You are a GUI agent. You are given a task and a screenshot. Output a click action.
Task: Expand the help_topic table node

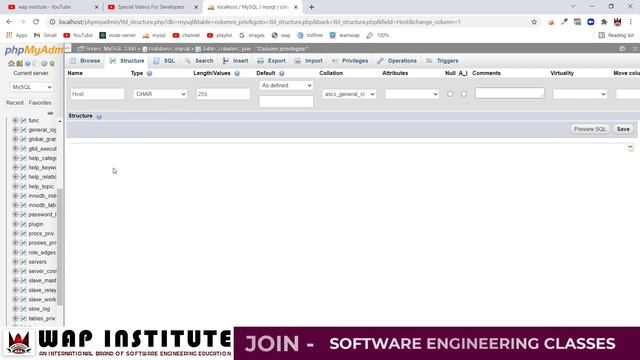(x=15, y=187)
